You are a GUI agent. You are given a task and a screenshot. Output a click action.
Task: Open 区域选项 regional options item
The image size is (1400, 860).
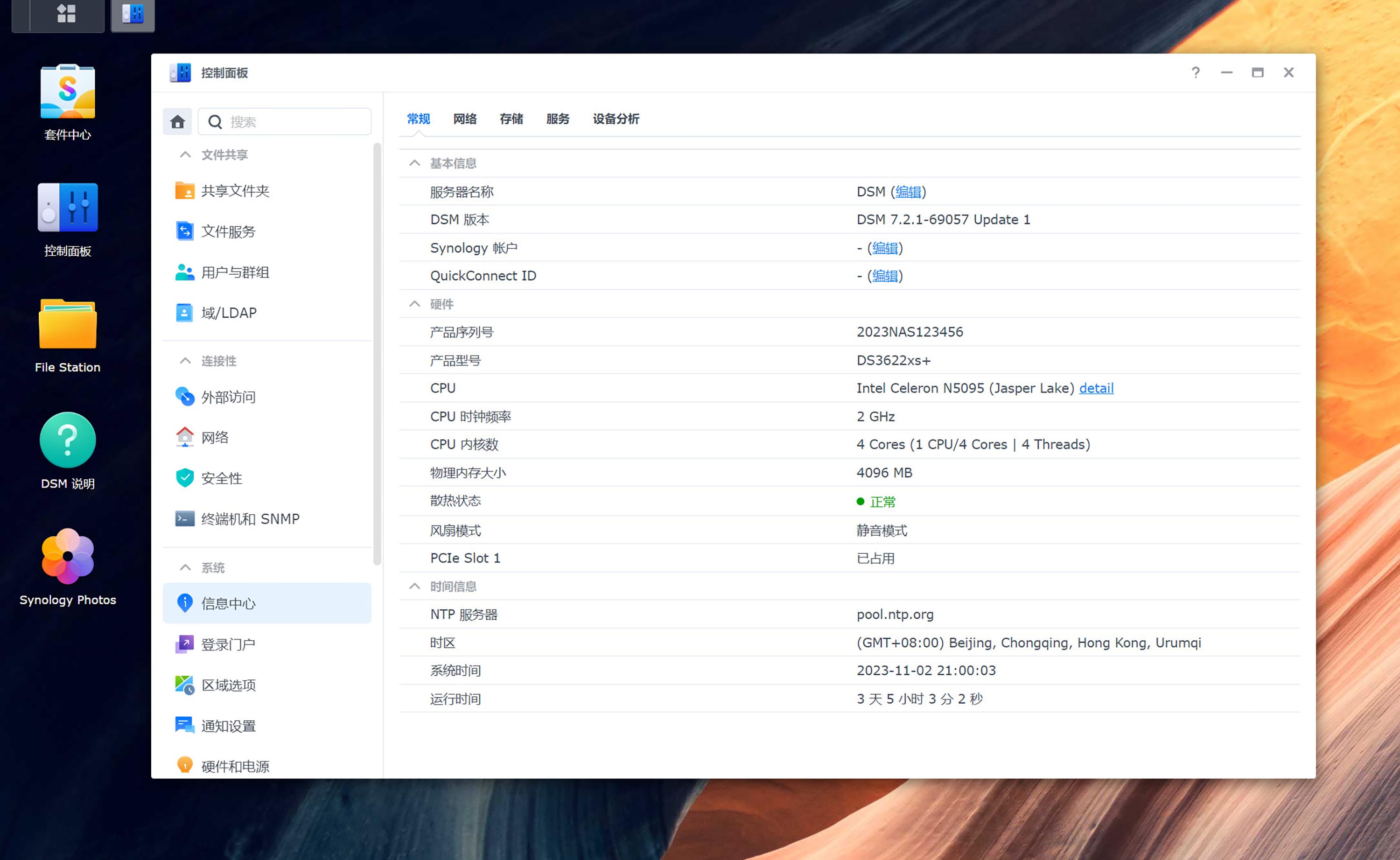pos(266,685)
